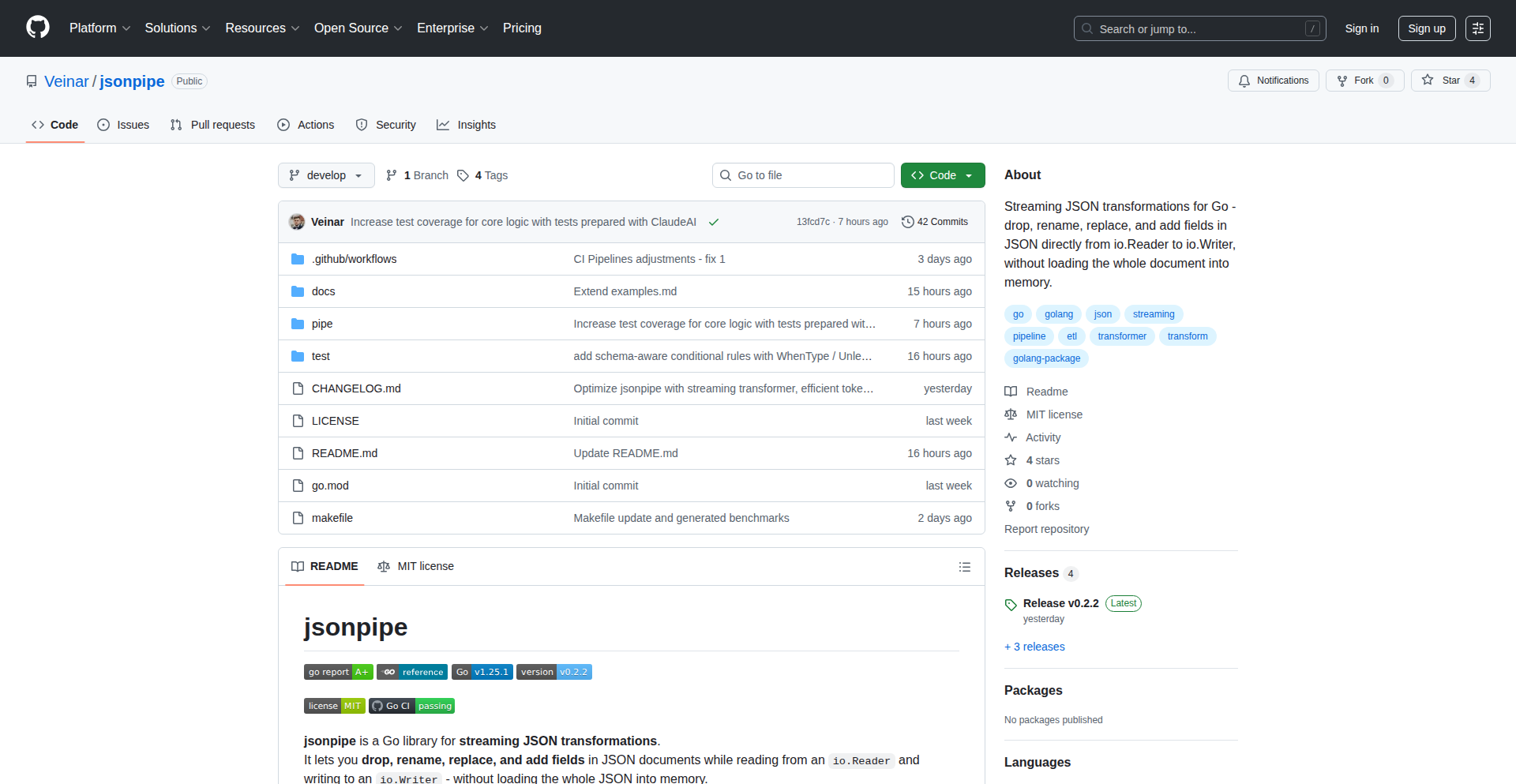1516x784 pixels.
Task: Expand the develop branch selector
Action: click(325, 175)
